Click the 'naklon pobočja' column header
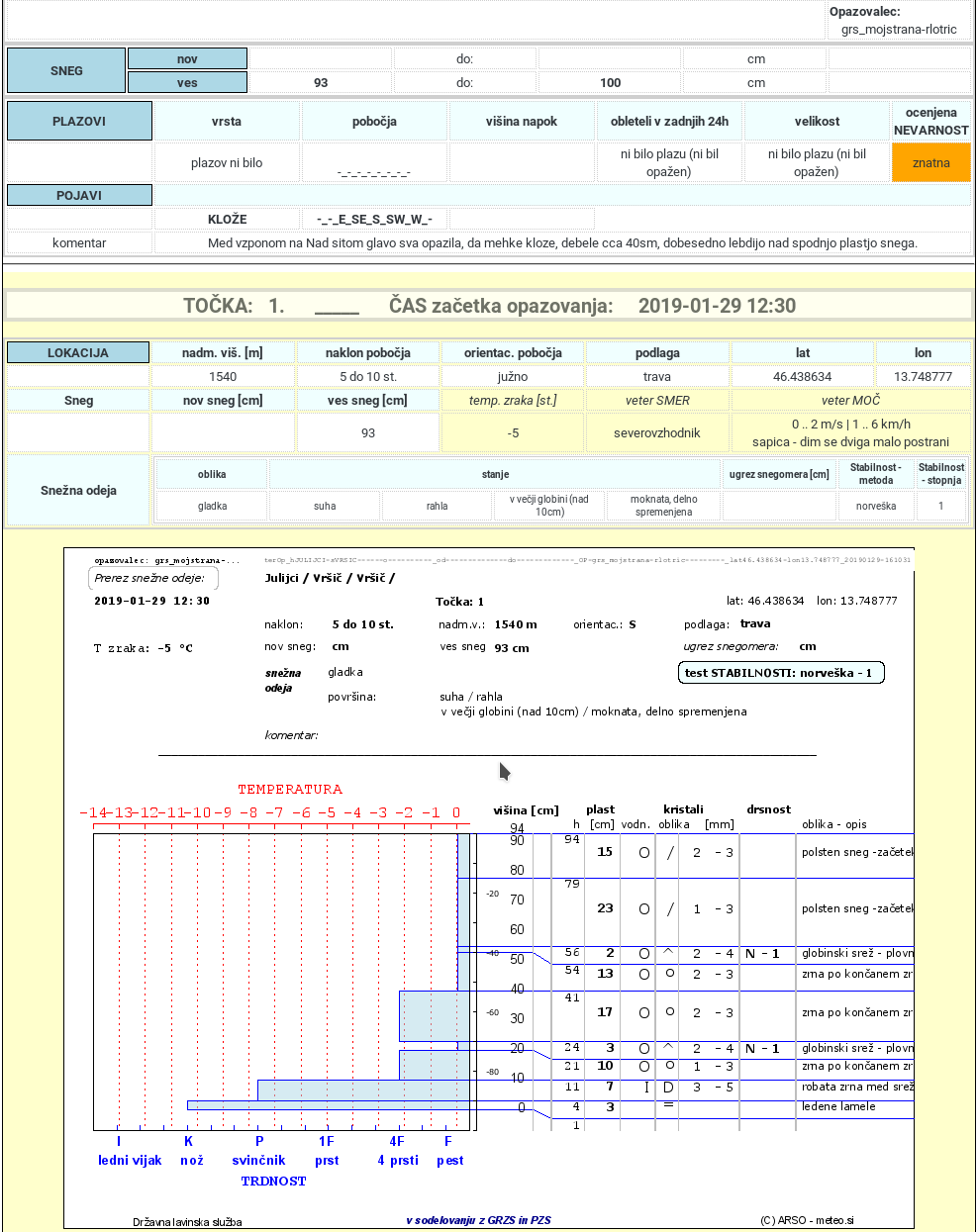978x1232 pixels. pyautogui.click(x=368, y=352)
